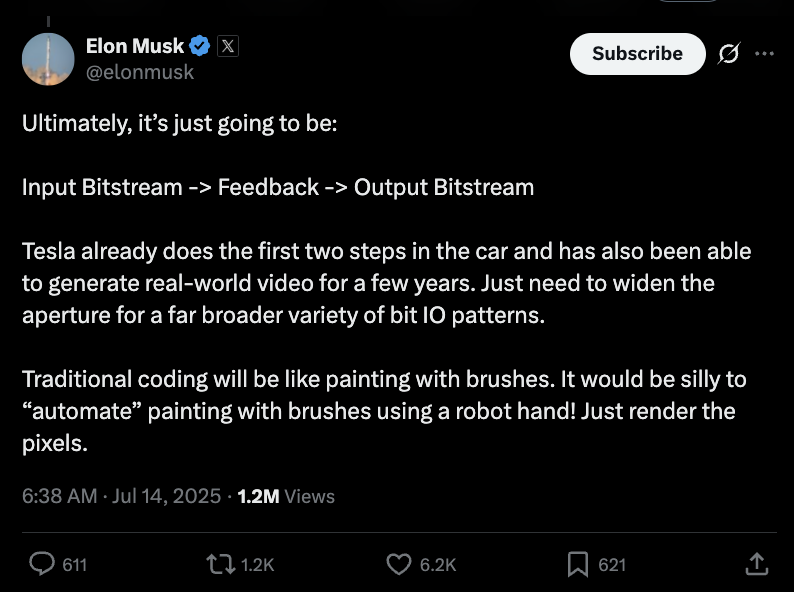Click the X affiliation badge beside the name
Viewport: 794px width, 592px height.
click(x=228, y=46)
